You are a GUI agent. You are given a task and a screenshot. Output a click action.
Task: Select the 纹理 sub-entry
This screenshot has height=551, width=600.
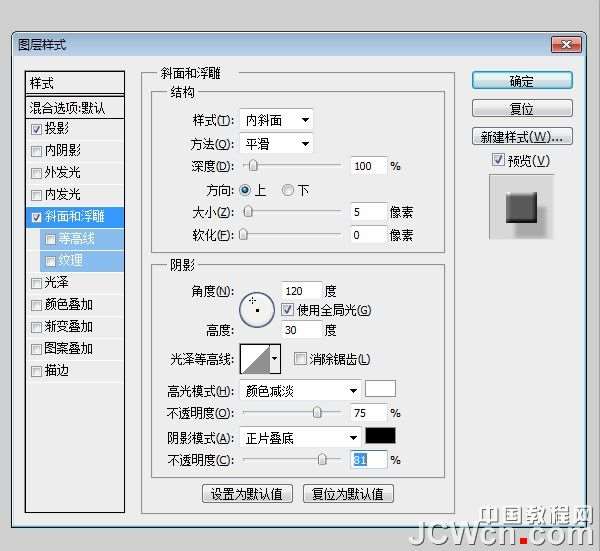(82, 261)
